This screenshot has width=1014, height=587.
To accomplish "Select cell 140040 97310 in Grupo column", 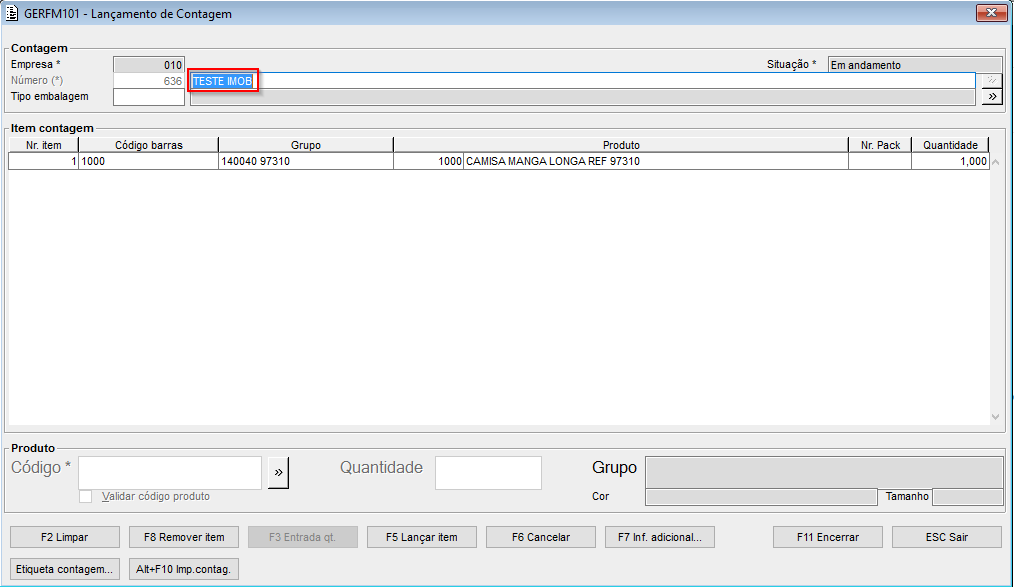I will tap(306, 161).
